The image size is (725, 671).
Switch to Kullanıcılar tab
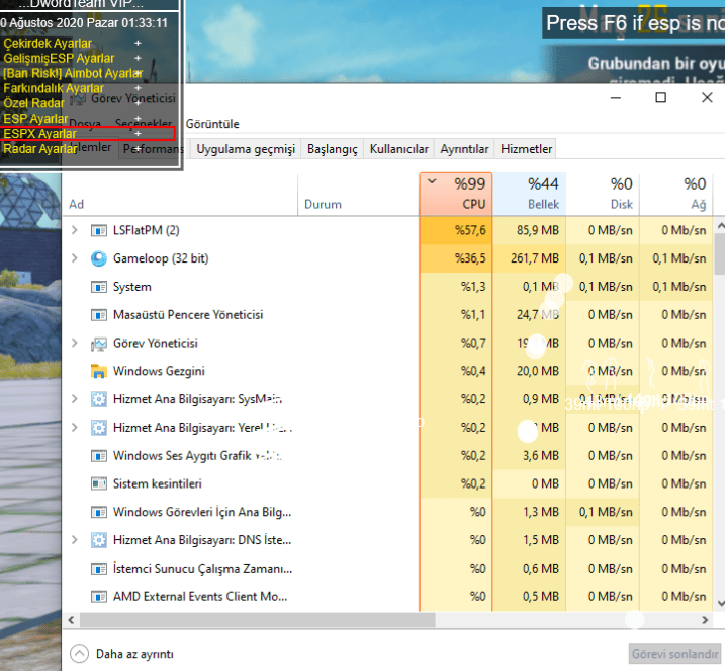pos(399,149)
